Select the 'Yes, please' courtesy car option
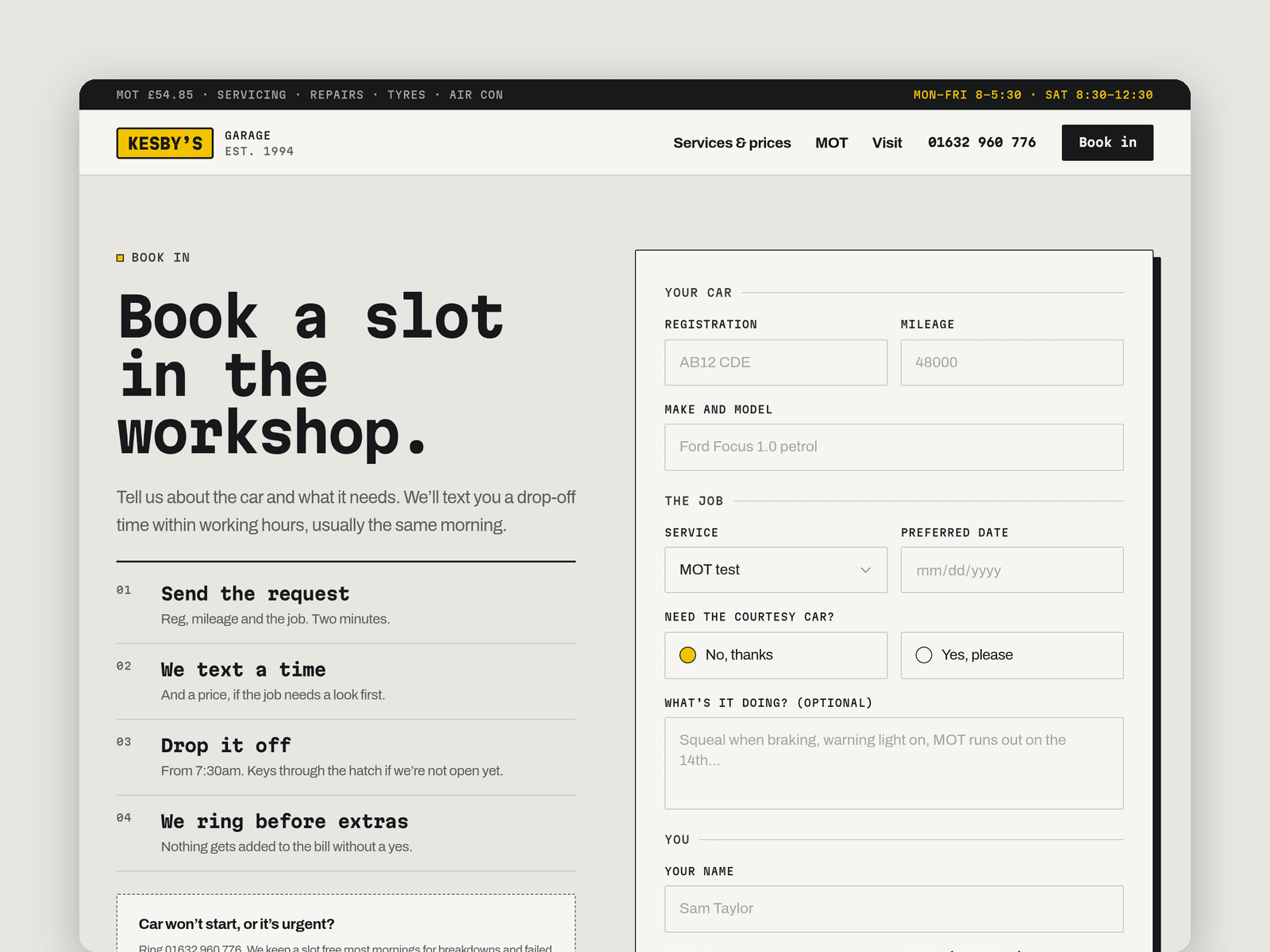 tap(1012, 655)
